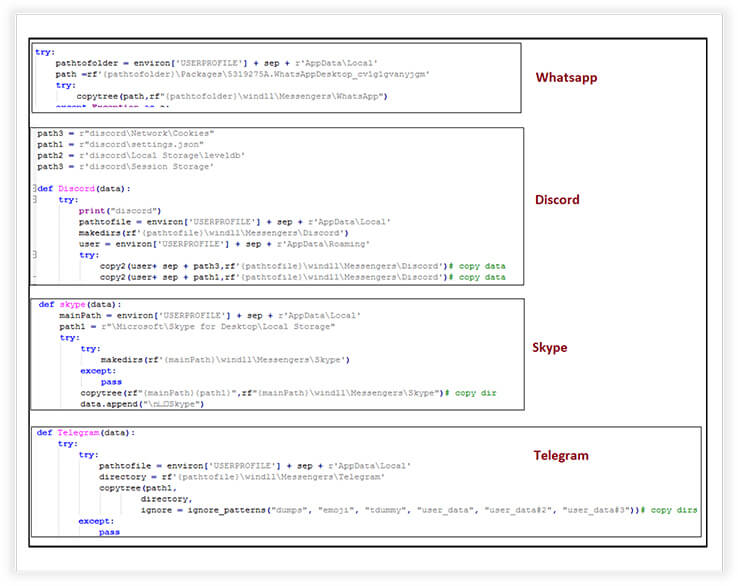Image resolution: width=738 pixels, height=586 pixels.
Task: Click the mainPath = environ line
Action: pos(210,315)
